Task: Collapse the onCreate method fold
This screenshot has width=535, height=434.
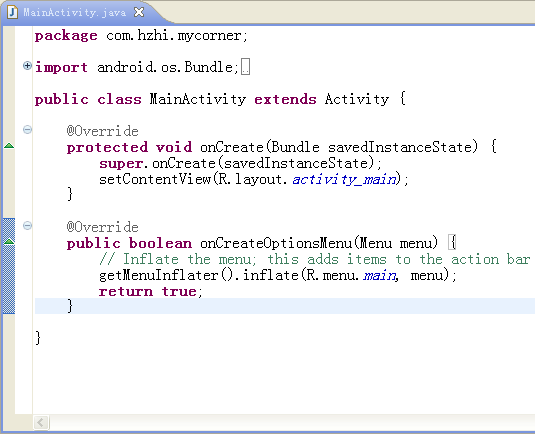Action: pos(27,129)
